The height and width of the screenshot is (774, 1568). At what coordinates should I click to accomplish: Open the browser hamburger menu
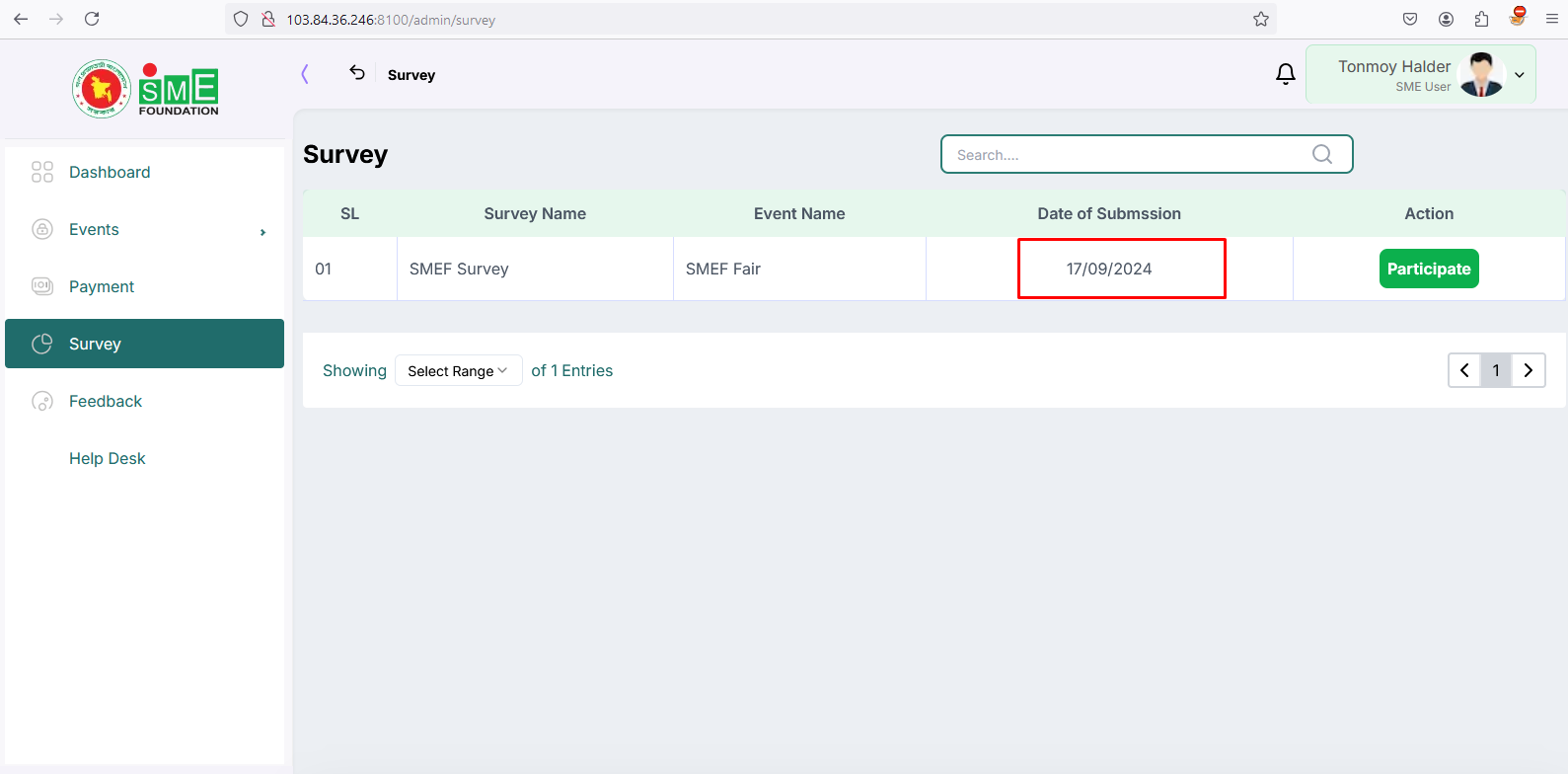point(1551,19)
